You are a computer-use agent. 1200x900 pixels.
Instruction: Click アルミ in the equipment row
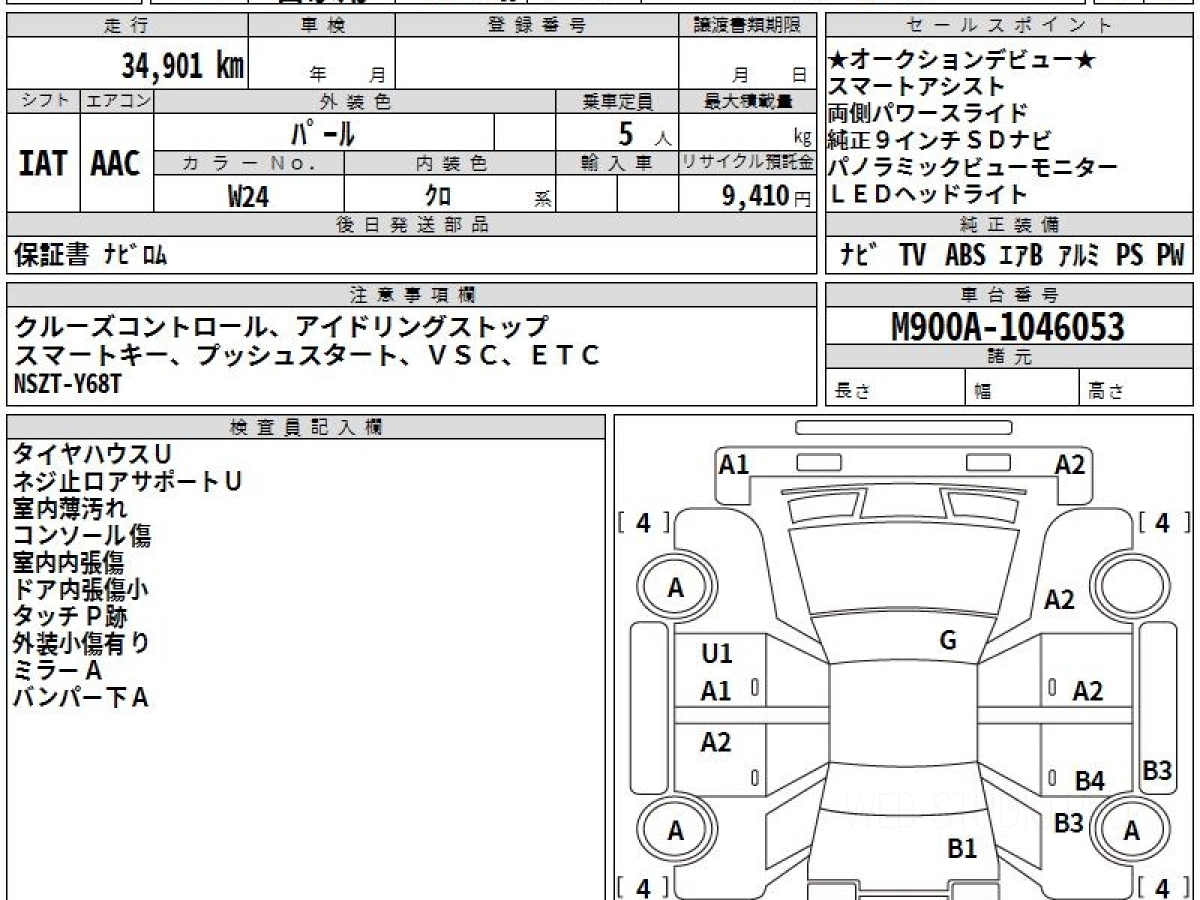click(1078, 256)
